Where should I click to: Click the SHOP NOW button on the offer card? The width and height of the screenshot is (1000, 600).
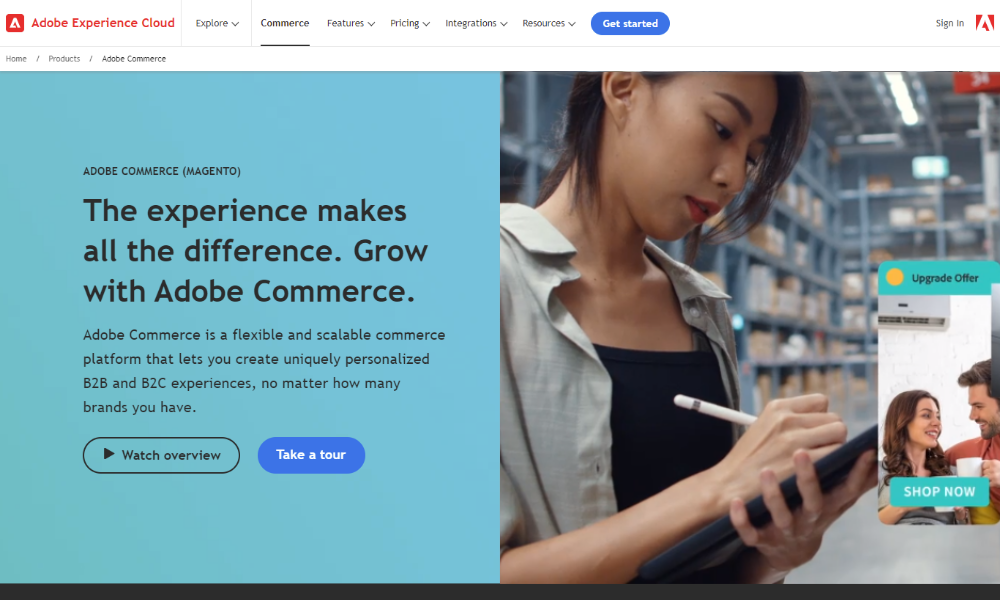pyautogui.click(x=939, y=492)
